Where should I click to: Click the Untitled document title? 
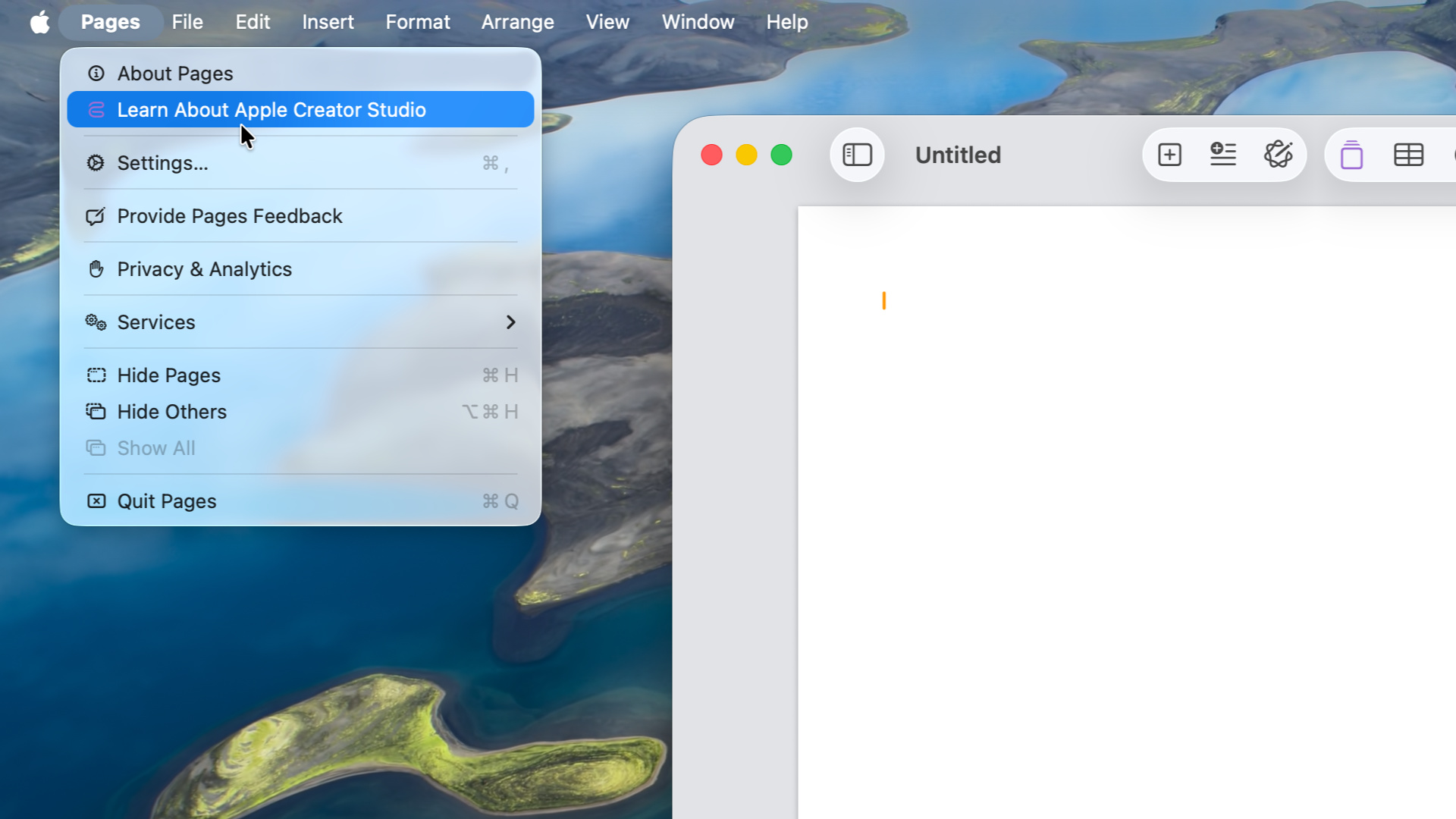coord(958,155)
